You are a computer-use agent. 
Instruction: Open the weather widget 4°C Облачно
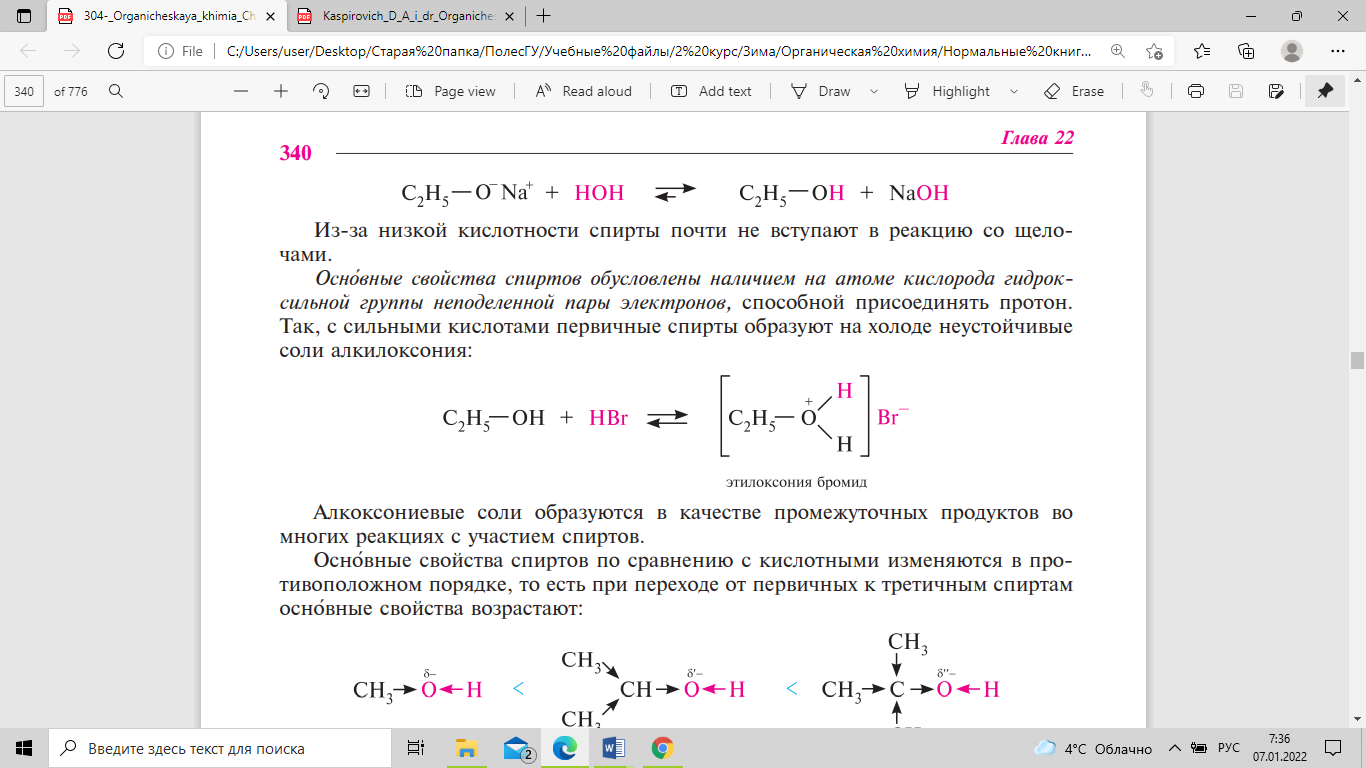point(1093,748)
